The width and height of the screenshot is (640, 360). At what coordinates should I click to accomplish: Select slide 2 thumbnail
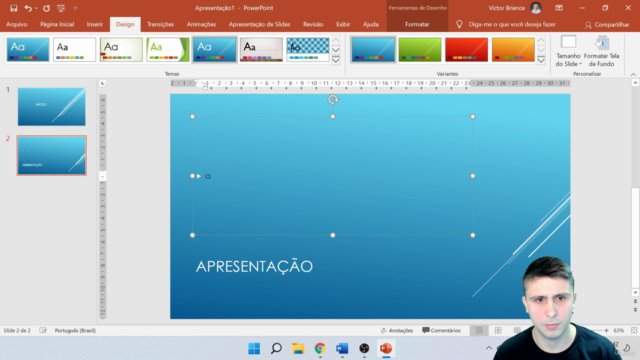(x=51, y=156)
